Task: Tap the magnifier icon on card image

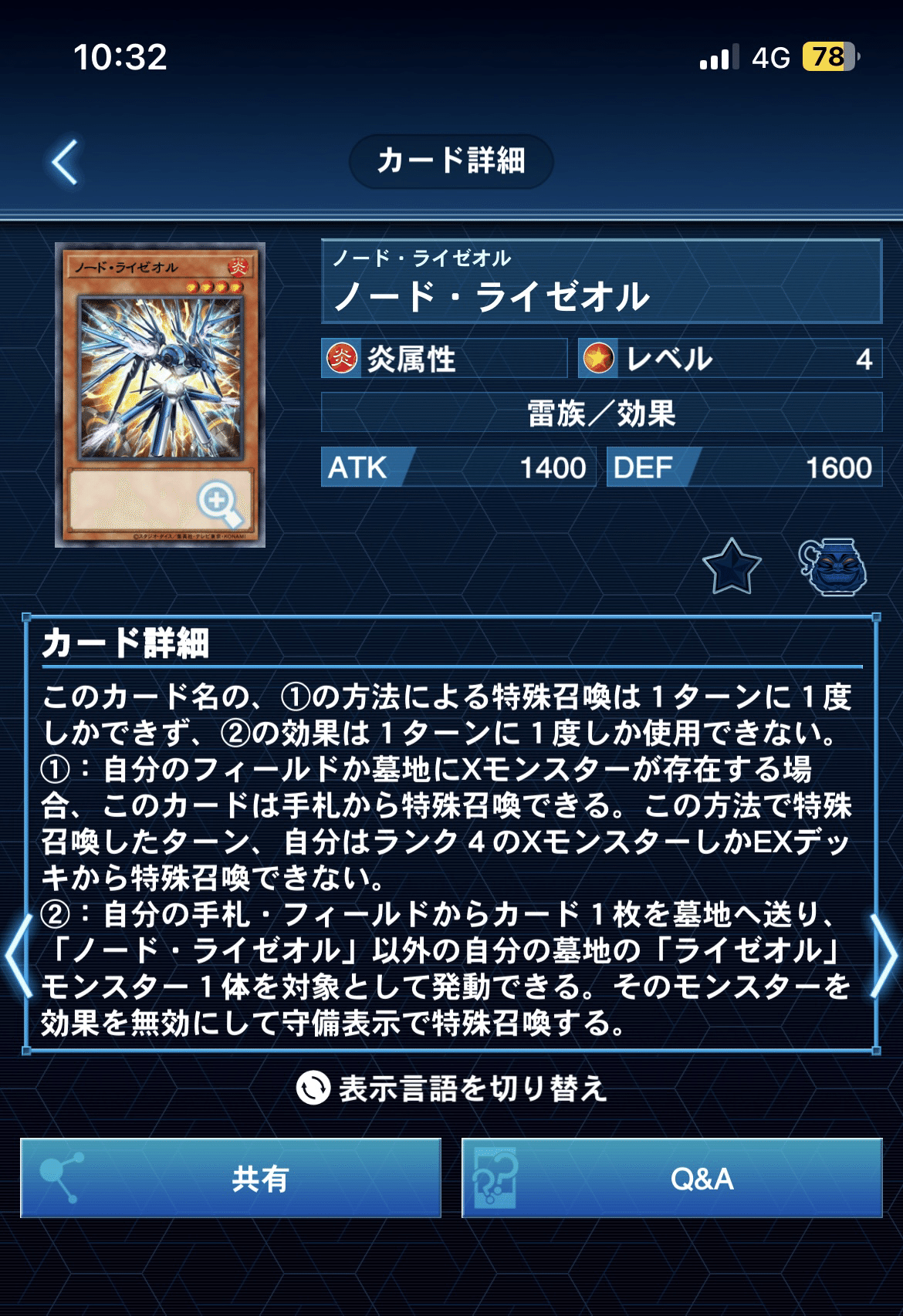Action: pyautogui.click(x=220, y=502)
